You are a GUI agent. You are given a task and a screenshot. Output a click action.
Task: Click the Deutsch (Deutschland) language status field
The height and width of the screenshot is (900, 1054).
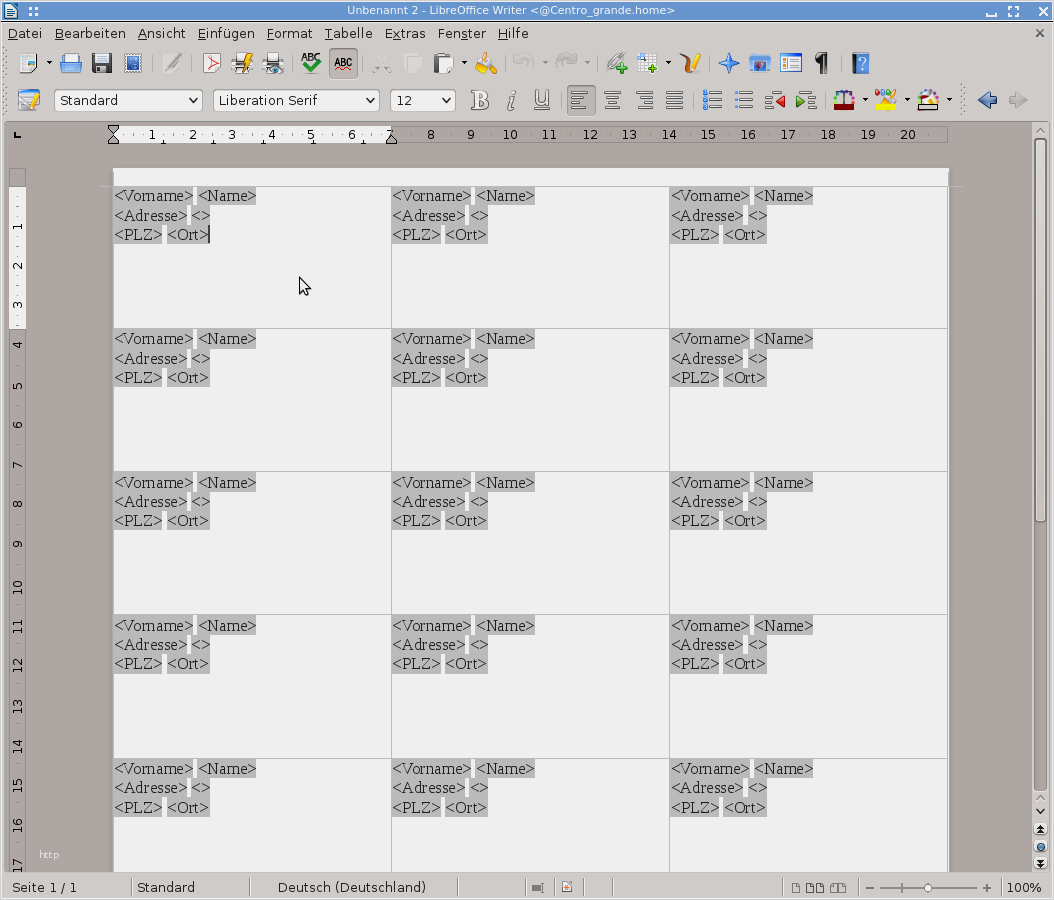[352, 887]
